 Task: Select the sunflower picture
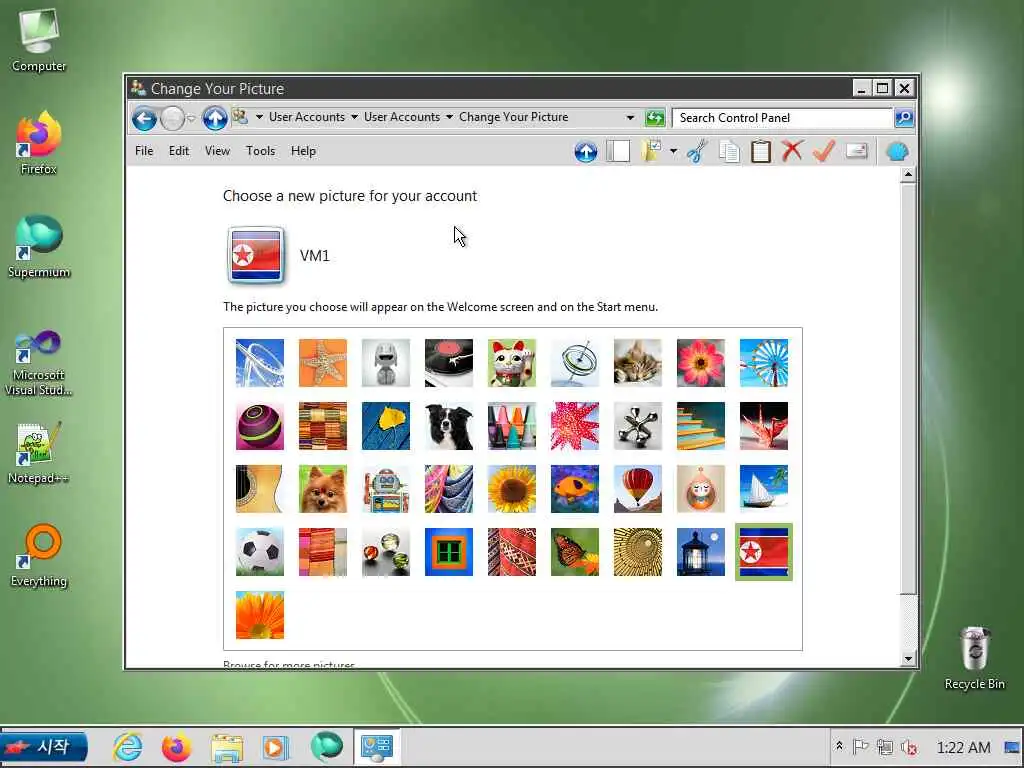pyautogui.click(x=512, y=489)
